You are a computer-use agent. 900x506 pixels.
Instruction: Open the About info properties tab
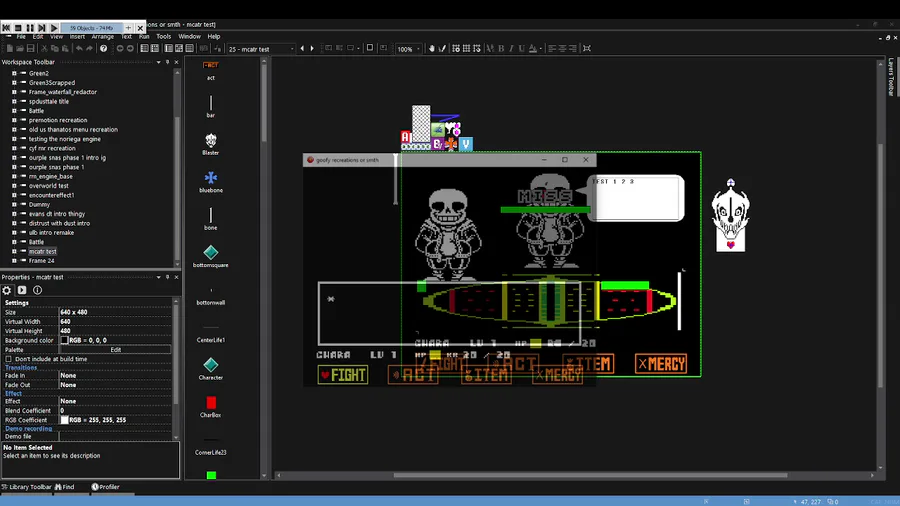click(x=37, y=290)
